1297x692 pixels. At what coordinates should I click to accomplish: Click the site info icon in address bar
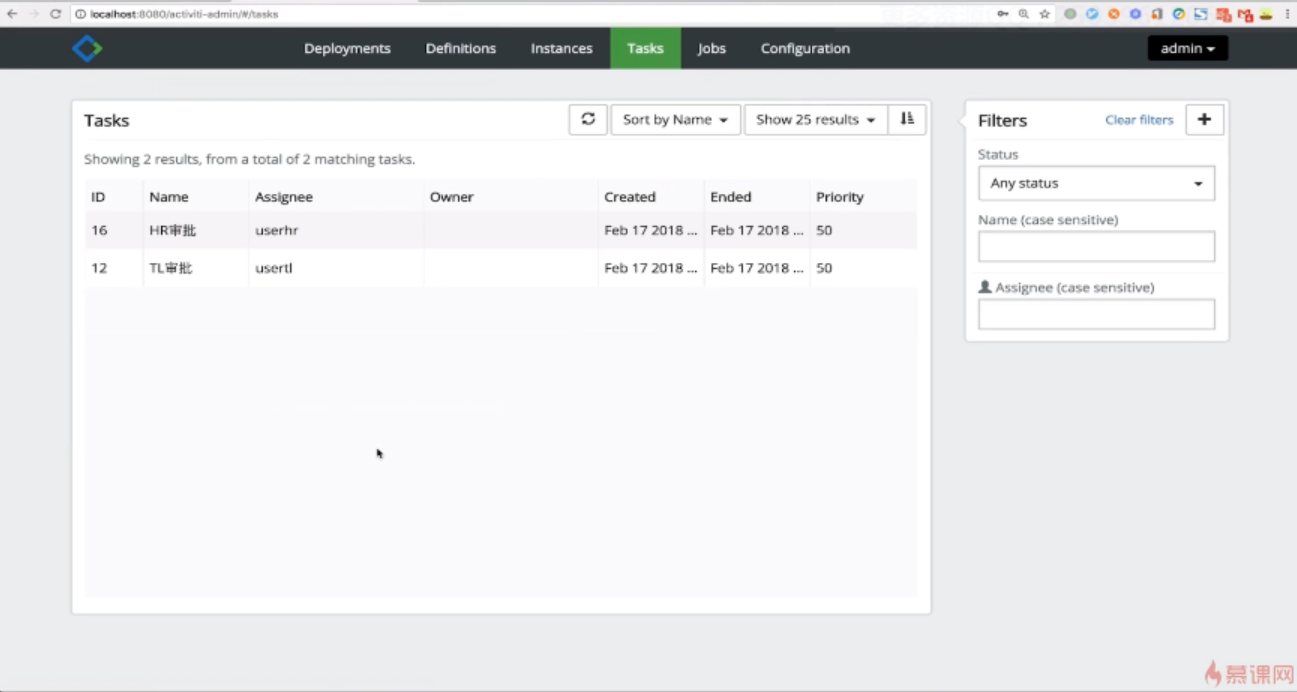pos(81,14)
